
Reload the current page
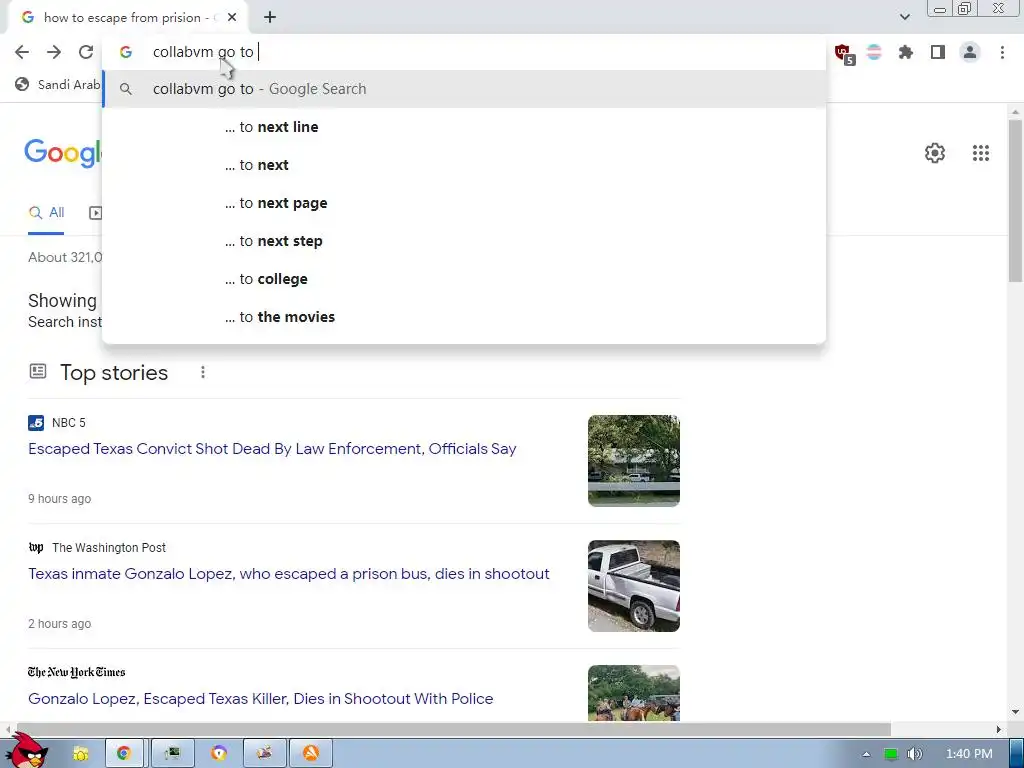86,52
